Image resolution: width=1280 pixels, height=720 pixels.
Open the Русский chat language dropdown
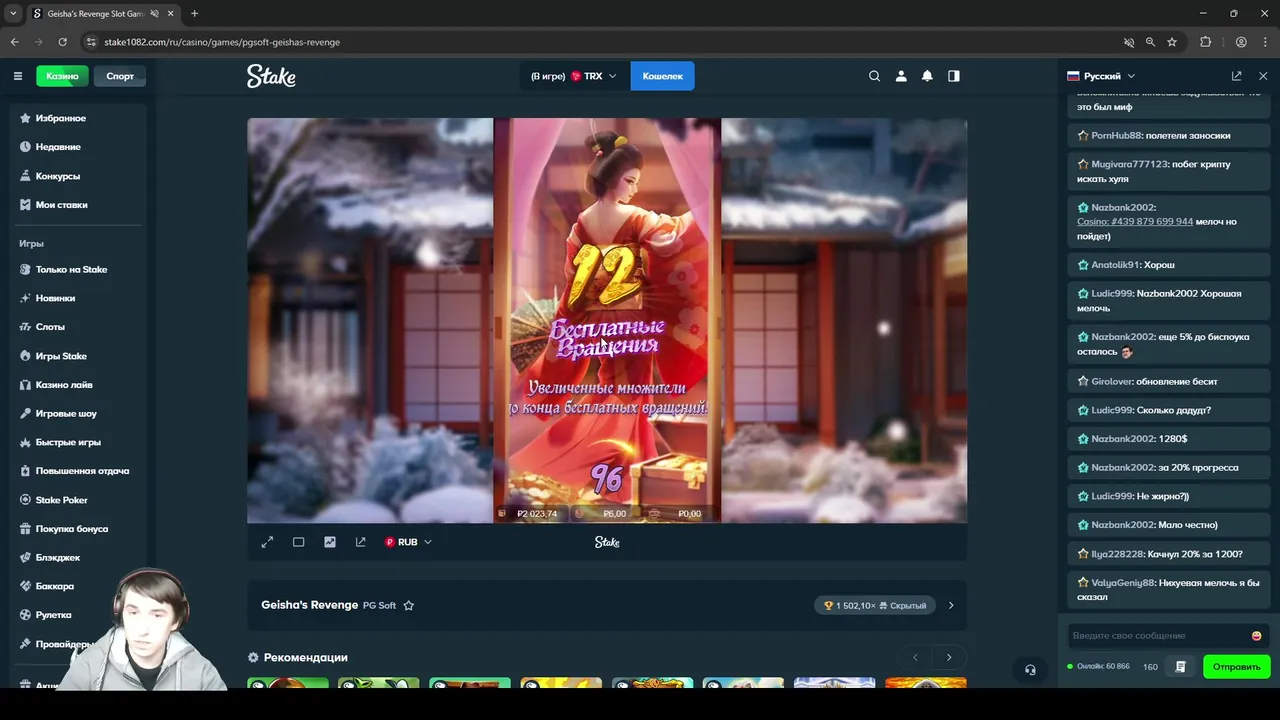tap(1101, 76)
